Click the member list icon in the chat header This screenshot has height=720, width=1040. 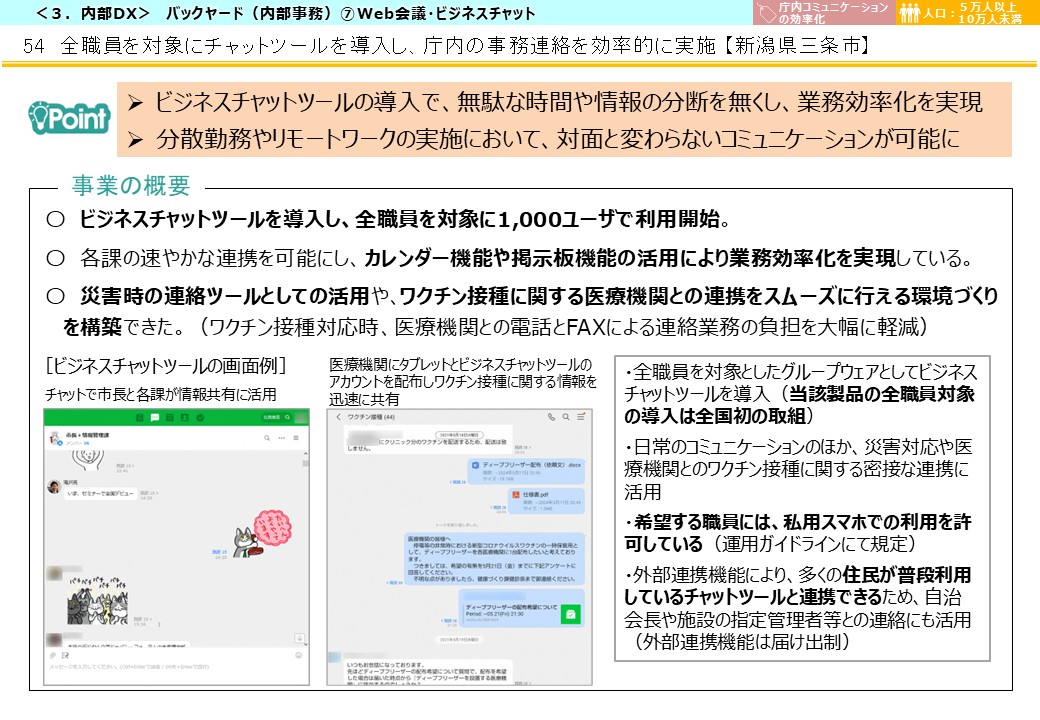(297, 437)
